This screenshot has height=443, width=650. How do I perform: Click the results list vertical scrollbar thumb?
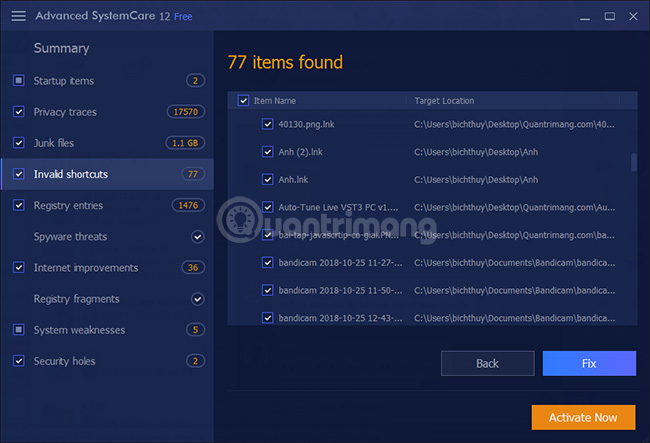pyautogui.click(x=633, y=162)
